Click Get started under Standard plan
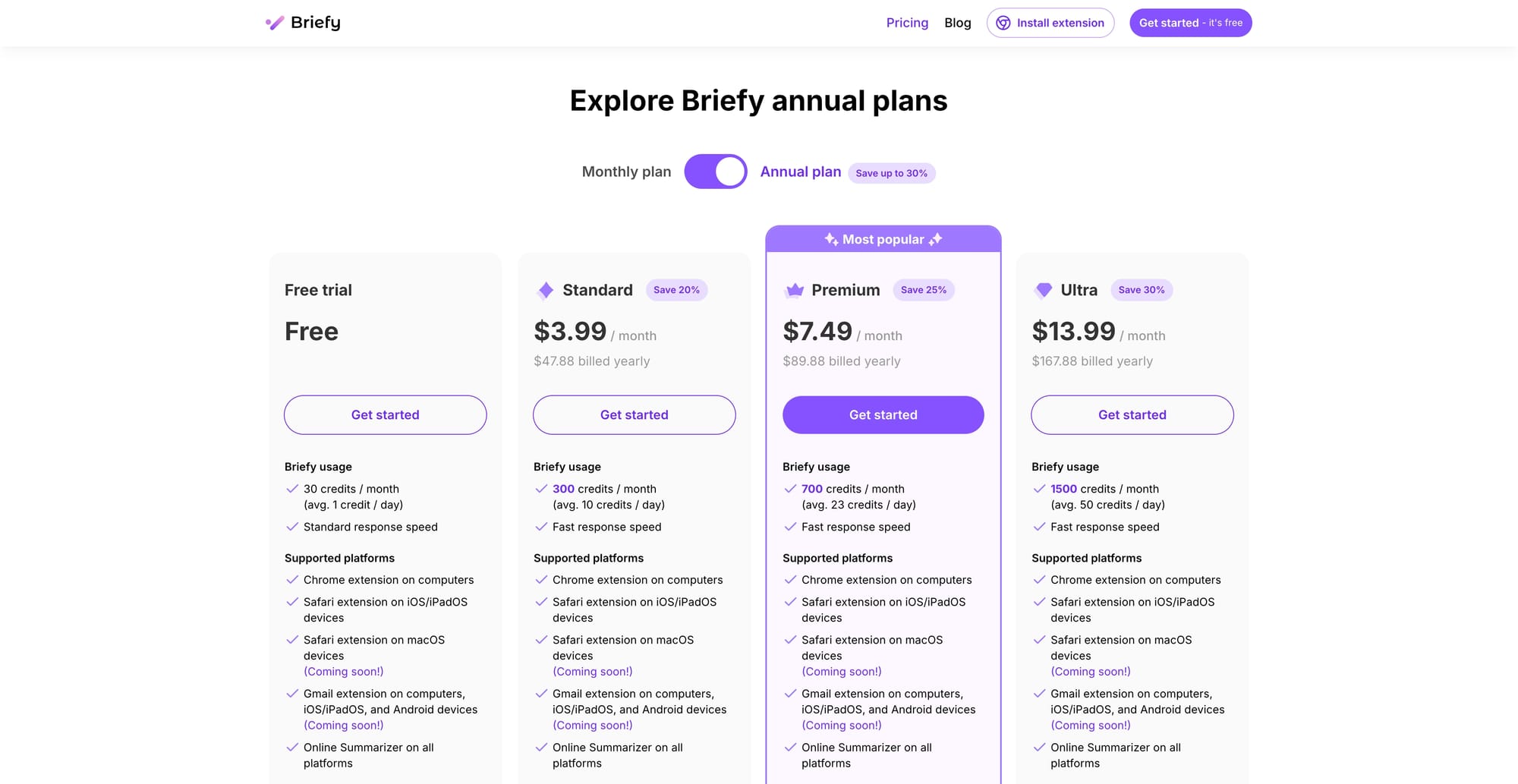 (x=634, y=414)
